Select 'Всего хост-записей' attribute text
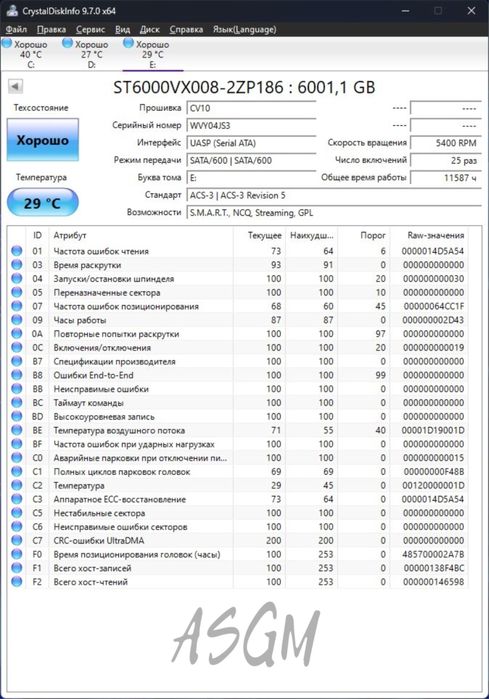 (x=92, y=568)
